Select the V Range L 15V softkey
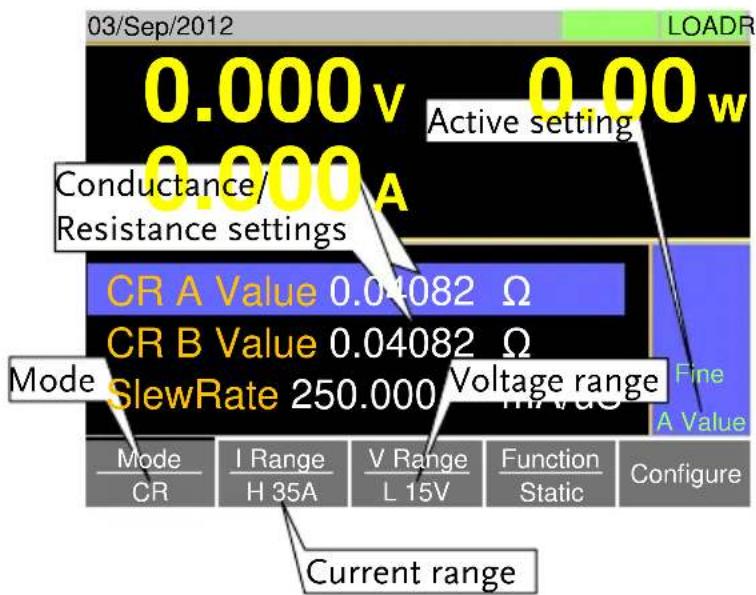Screen dimensions: 756x595 [x=417, y=473]
